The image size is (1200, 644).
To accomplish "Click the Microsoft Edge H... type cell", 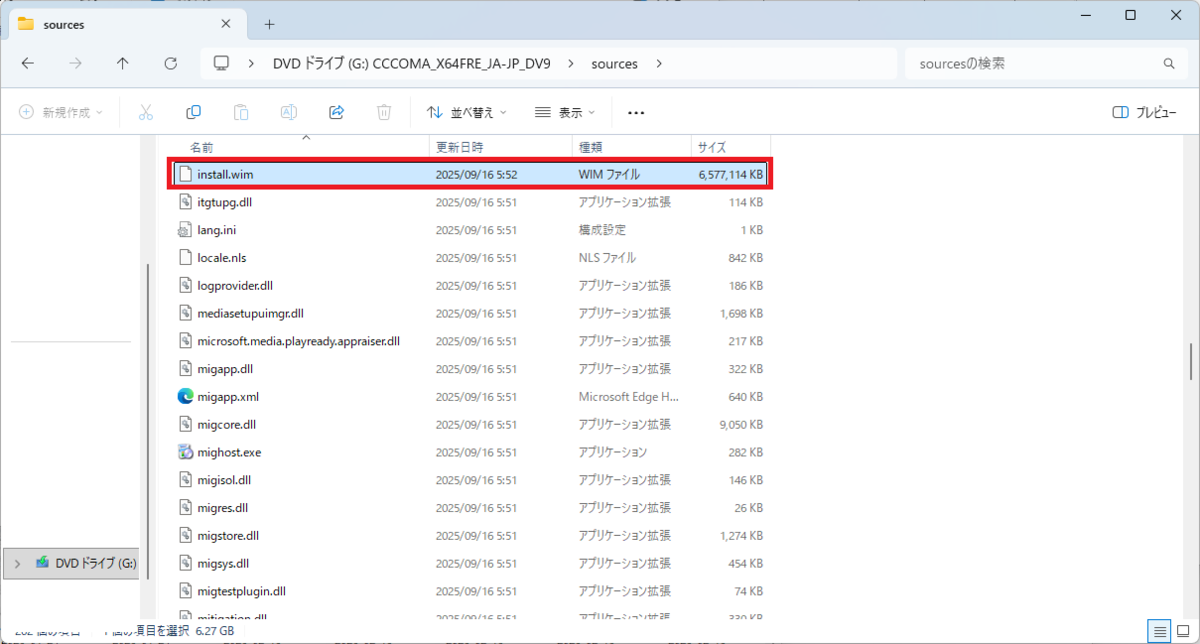I will (x=629, y=397).
